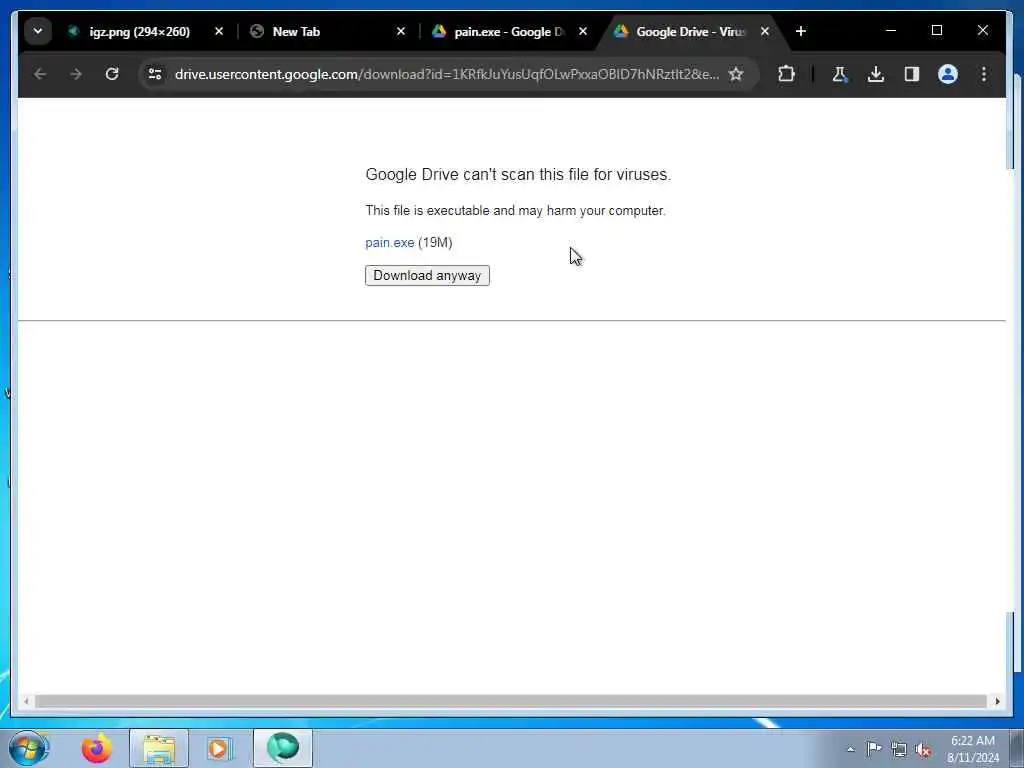This screenshot has height=768, width=1024.
Task: Open the network tray icon
Action: click(899, 749)
